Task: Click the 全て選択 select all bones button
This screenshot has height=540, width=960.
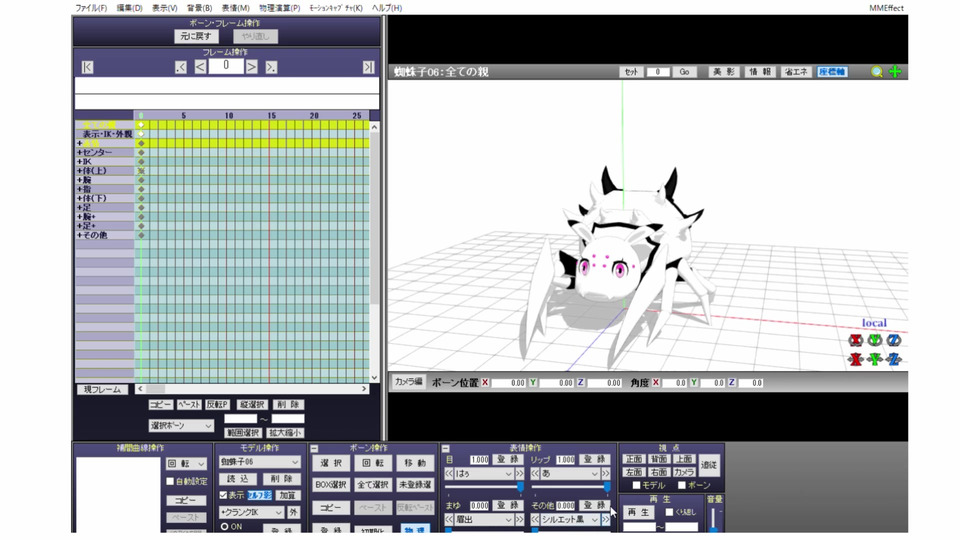Action: (373, 484)
